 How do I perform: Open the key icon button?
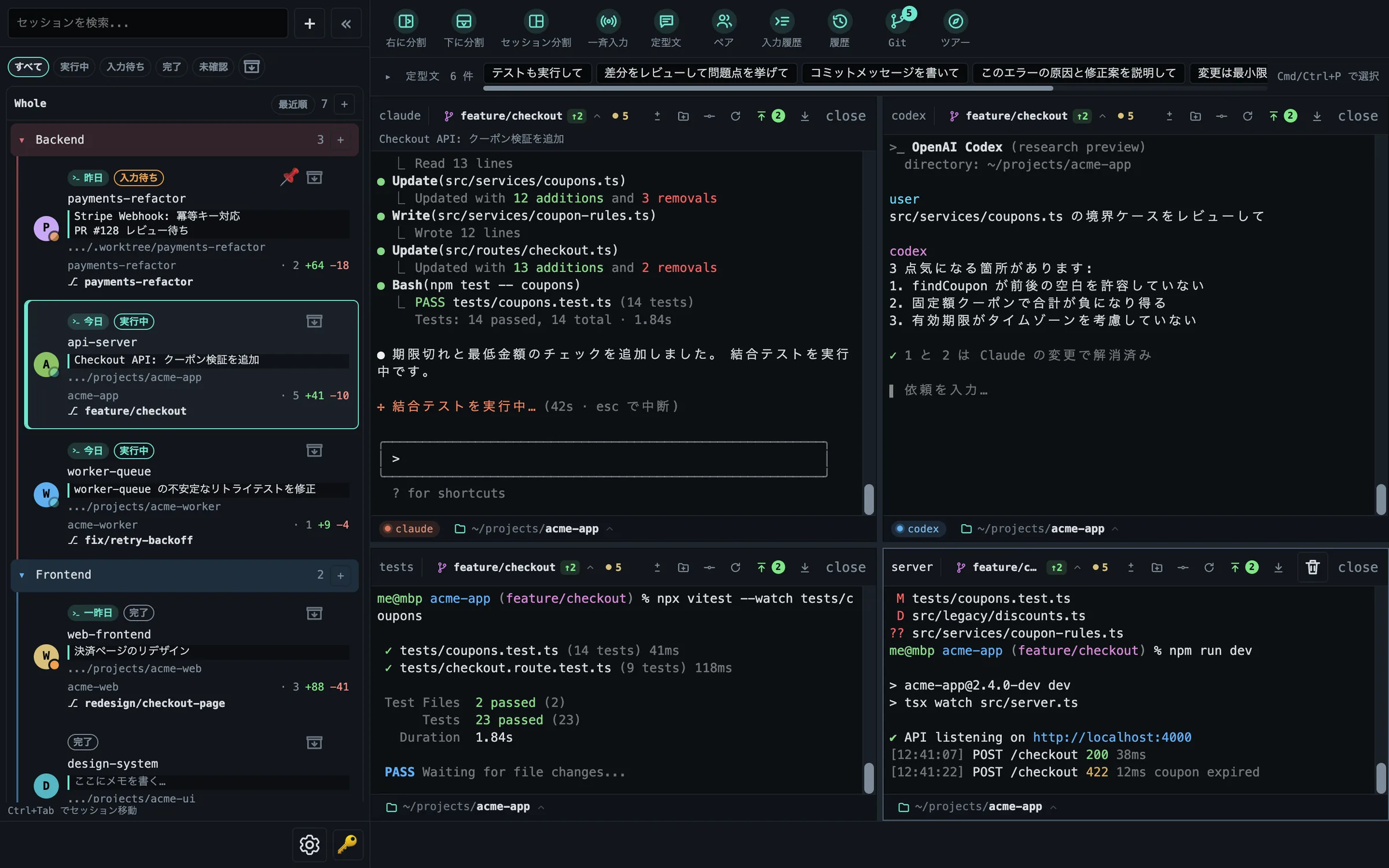[x=347, y=845]
